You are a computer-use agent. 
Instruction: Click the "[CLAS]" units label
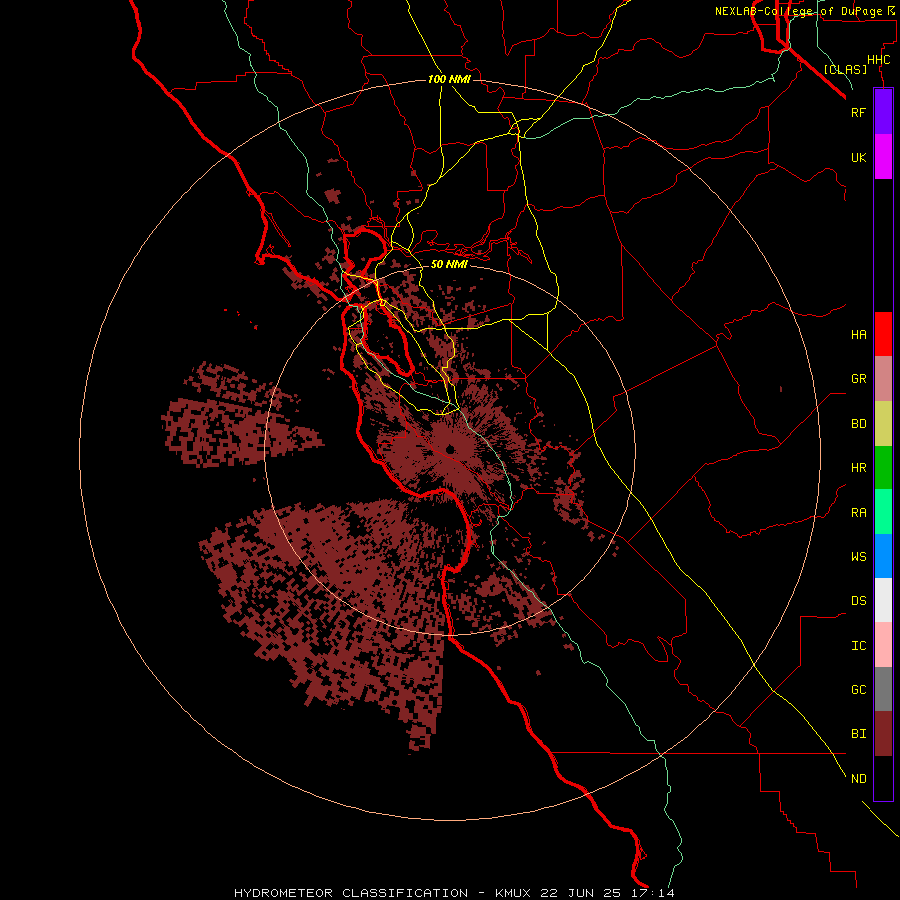pos(845,69)
